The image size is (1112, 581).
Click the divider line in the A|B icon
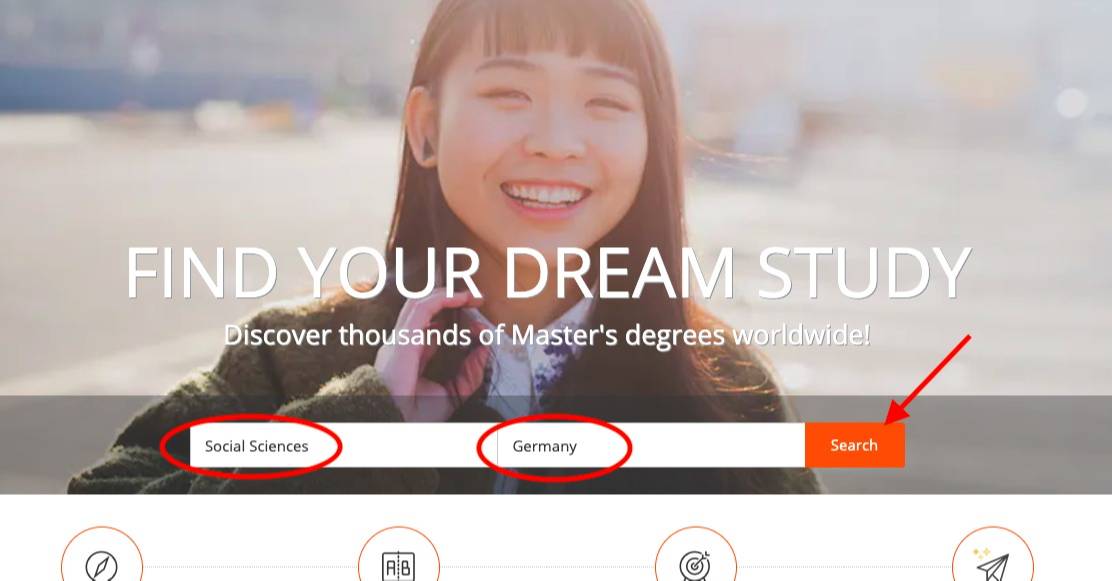398,563
